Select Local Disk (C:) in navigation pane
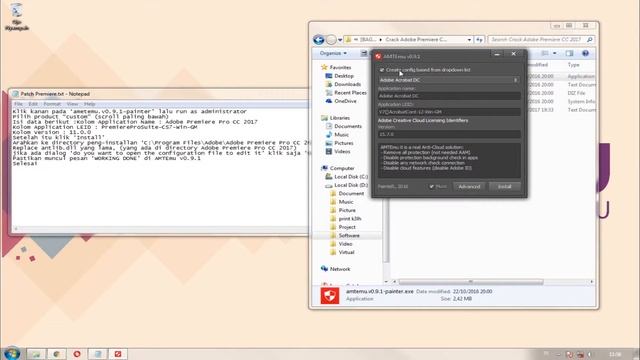The height and width of the screenshot is (360, 640). coord(351,177)
